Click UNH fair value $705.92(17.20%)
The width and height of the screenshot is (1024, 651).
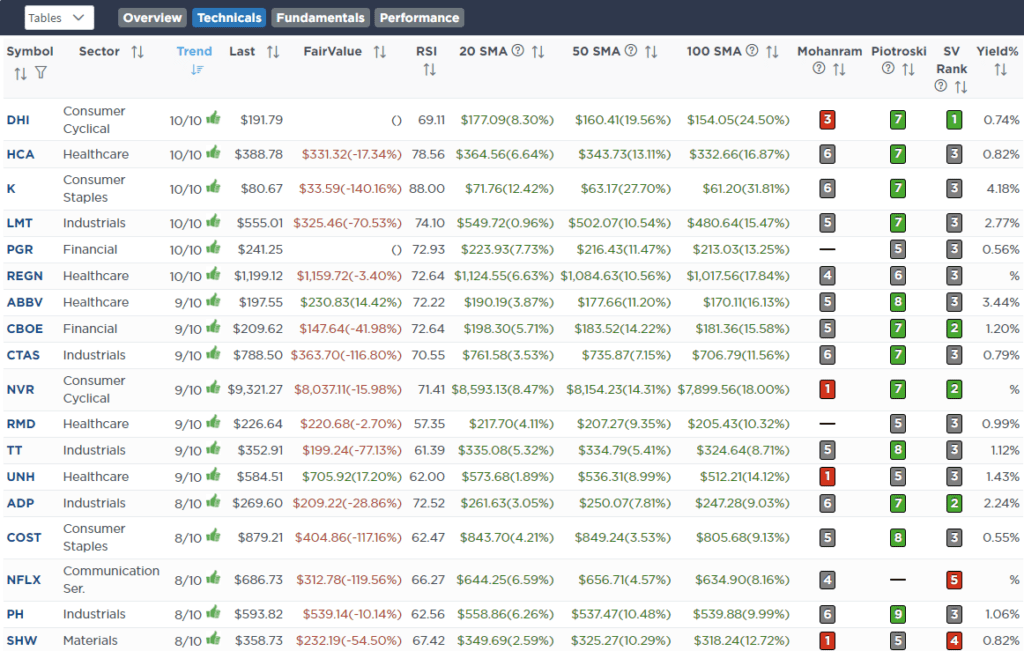351,477
